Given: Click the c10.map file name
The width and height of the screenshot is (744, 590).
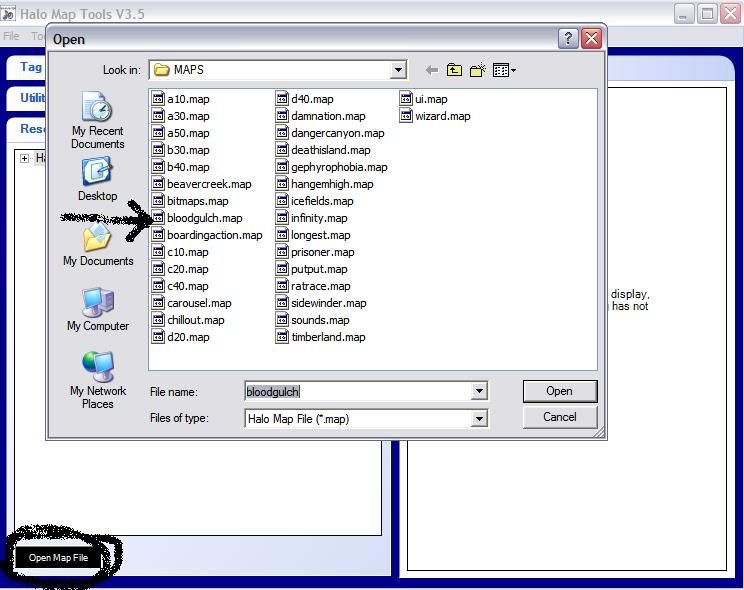Looking at the screenshot, I should coord(188,252).
